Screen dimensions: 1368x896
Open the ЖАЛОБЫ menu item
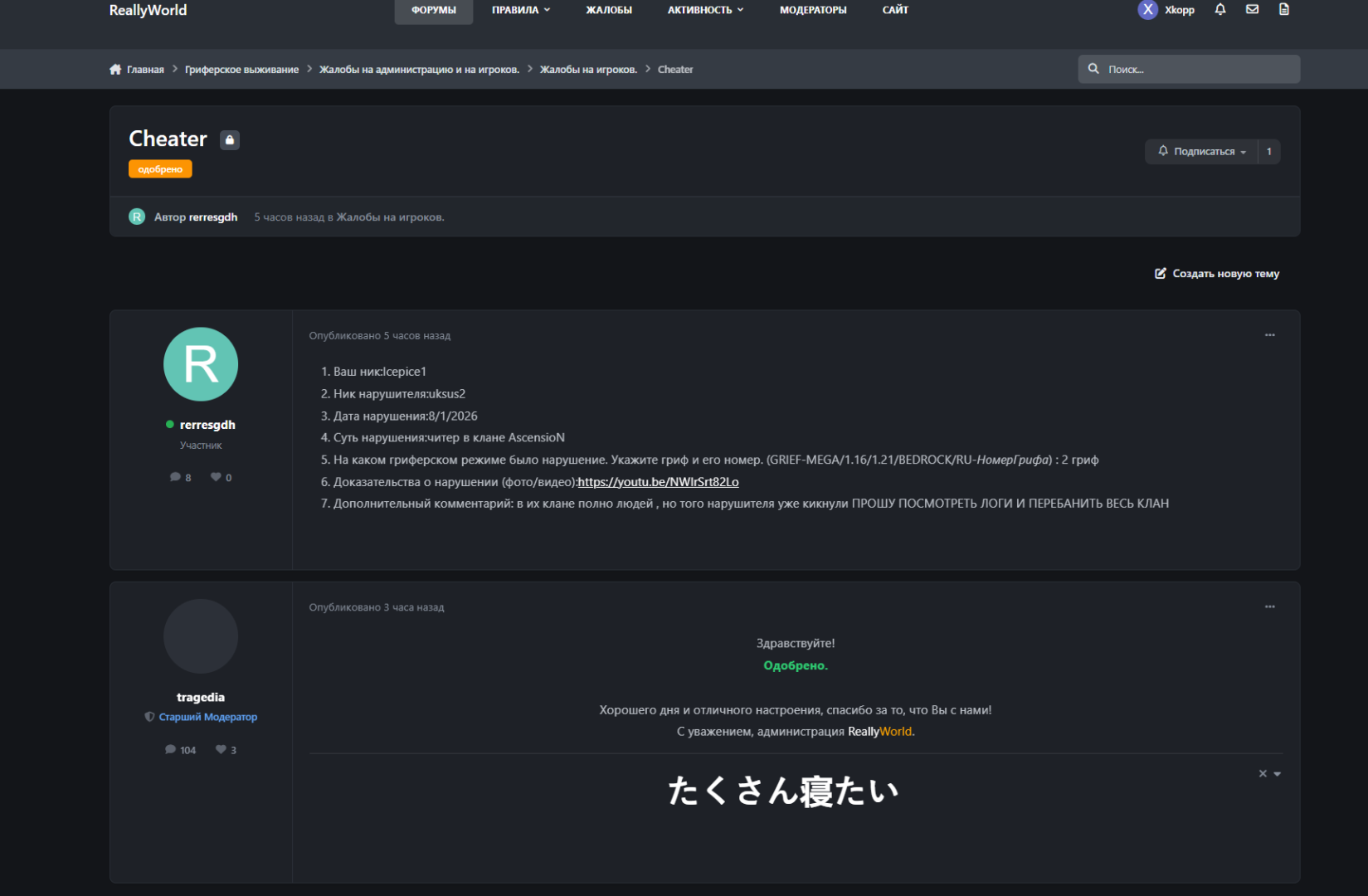click(609, 10)
